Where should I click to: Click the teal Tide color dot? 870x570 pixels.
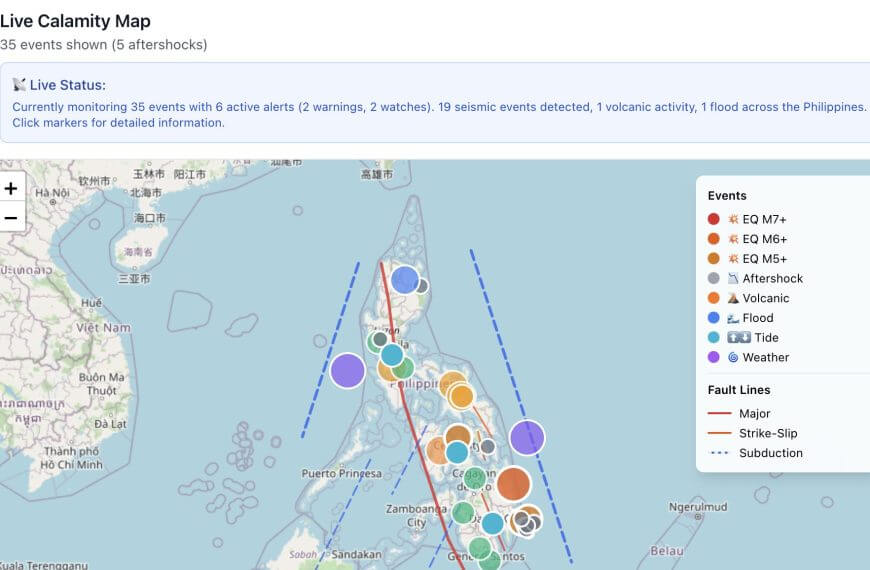point(714,337)
